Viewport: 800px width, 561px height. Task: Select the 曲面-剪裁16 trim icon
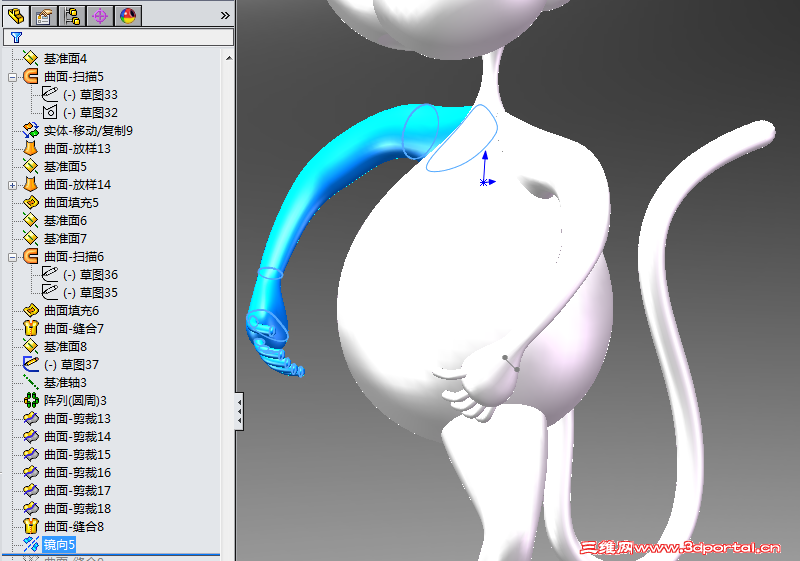31,472
